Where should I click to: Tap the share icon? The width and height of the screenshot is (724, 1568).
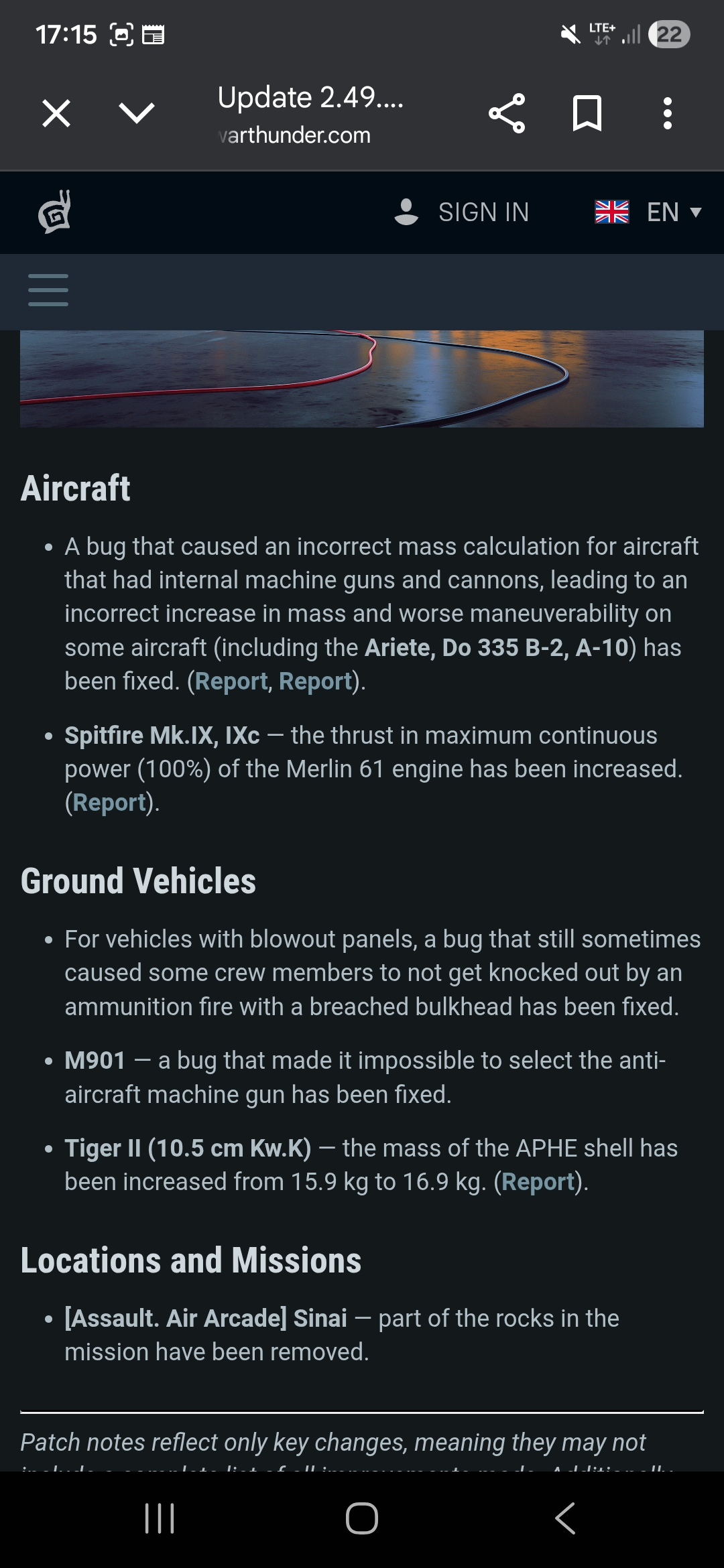coord(507,113)
